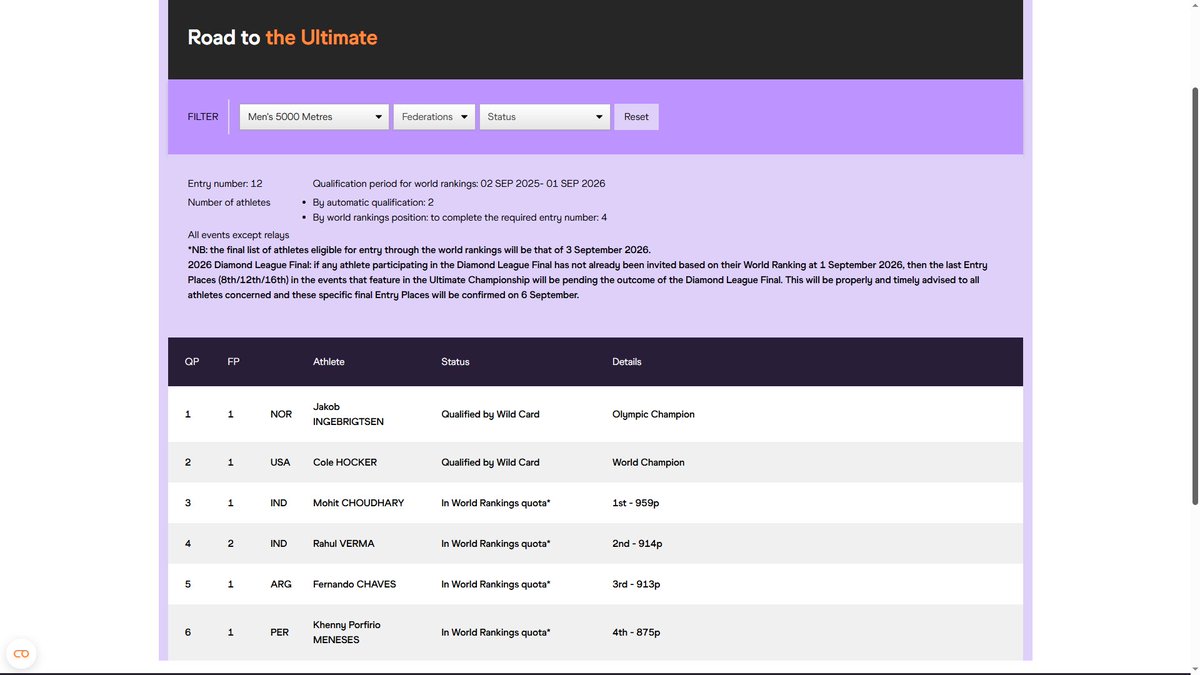
Task: Click the NOR federation code
Action: point(281,414)
